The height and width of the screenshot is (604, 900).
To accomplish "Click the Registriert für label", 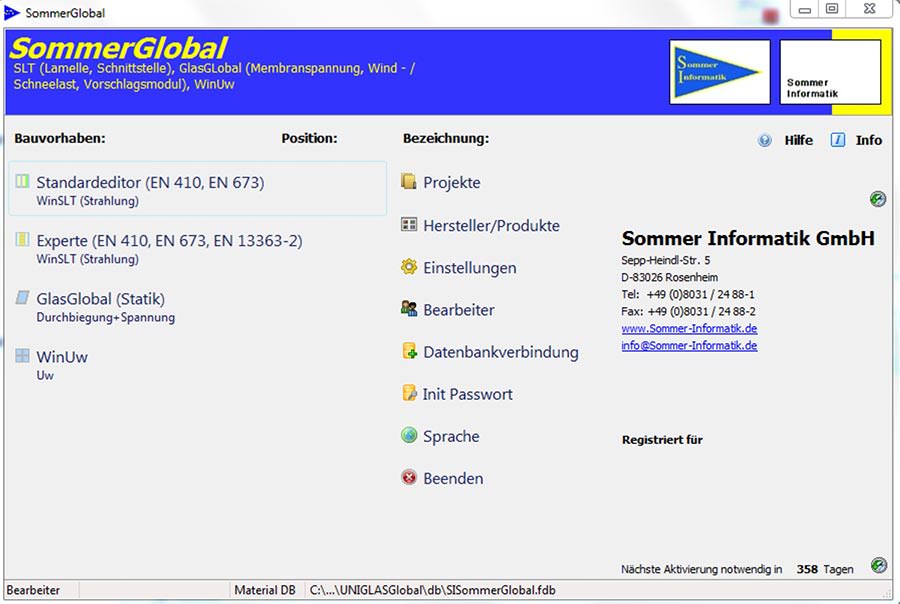I will tap(662, 440).
